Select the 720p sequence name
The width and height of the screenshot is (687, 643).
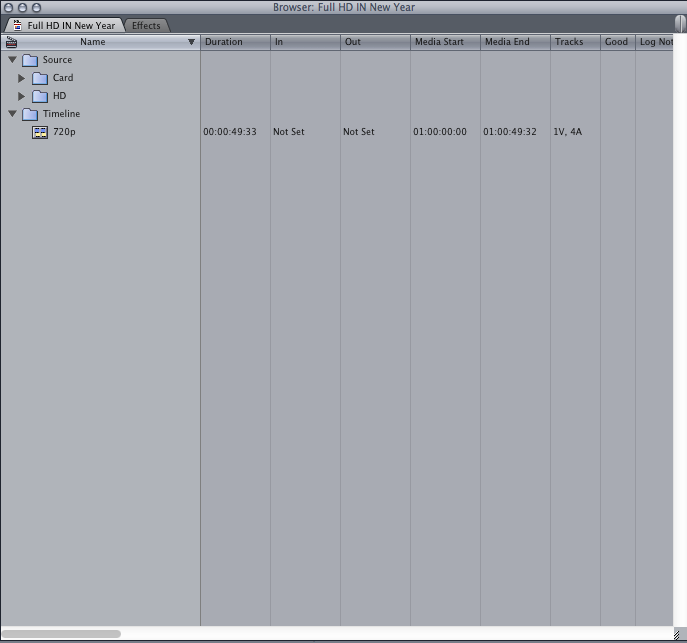coord(64,132)
